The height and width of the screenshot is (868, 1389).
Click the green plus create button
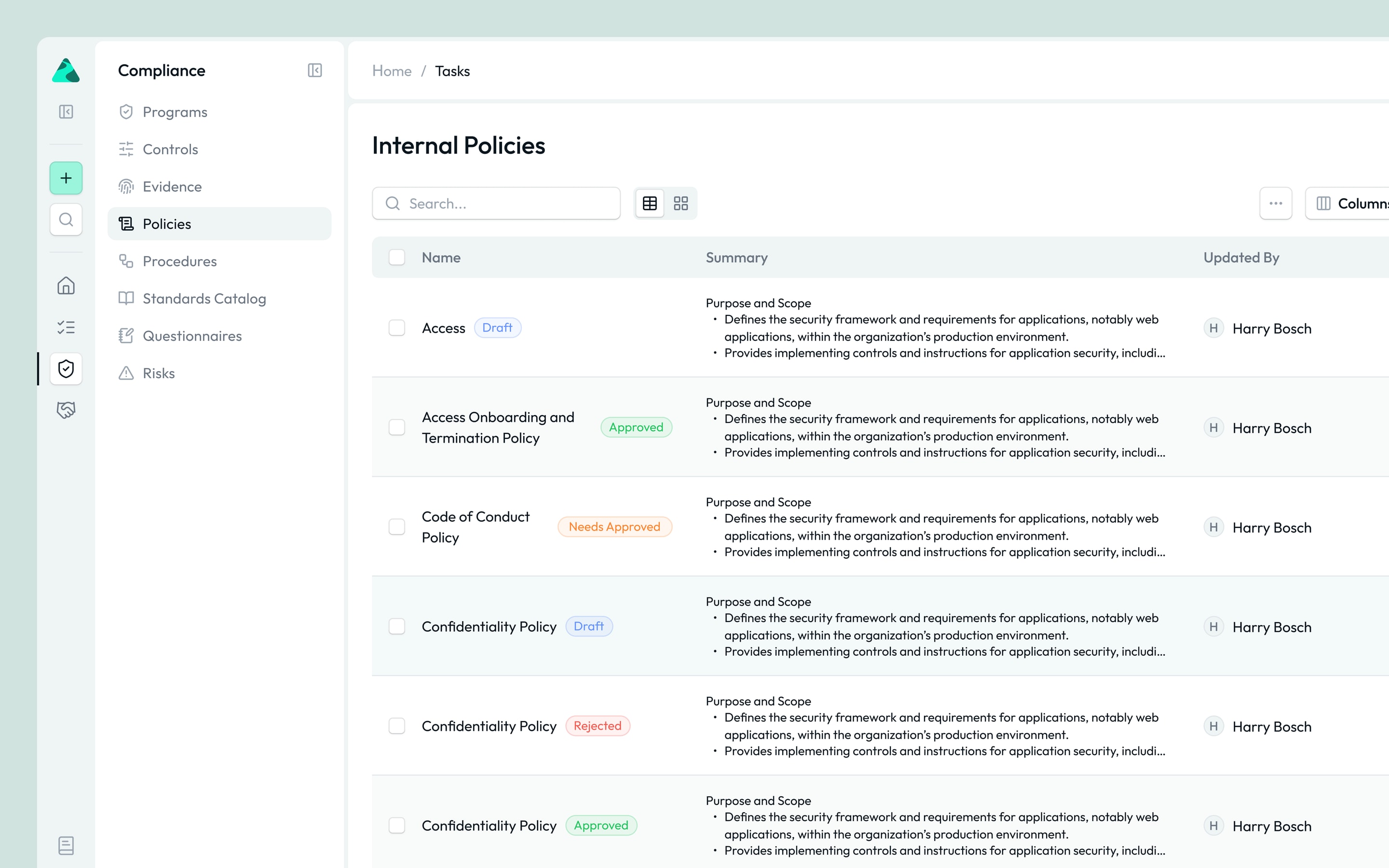click(x=66, y=178)
